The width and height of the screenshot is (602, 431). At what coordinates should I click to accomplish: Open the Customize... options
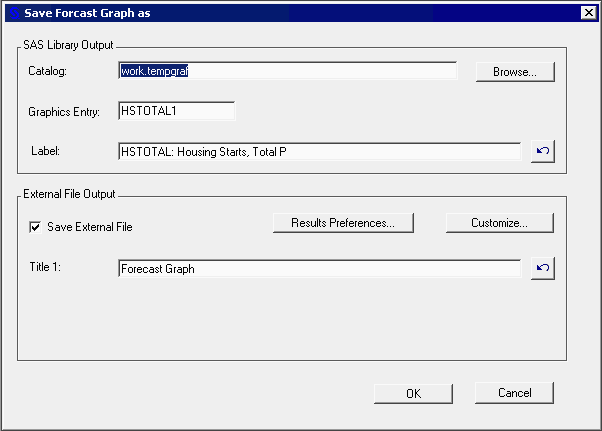(499, 223)
